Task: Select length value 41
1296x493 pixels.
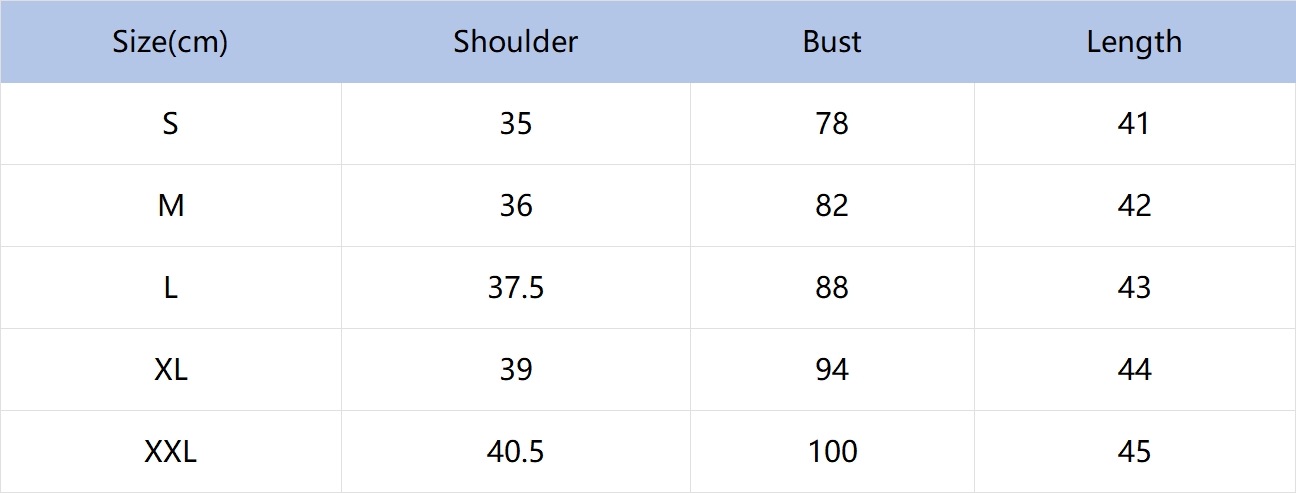Action: (1134, 124)
